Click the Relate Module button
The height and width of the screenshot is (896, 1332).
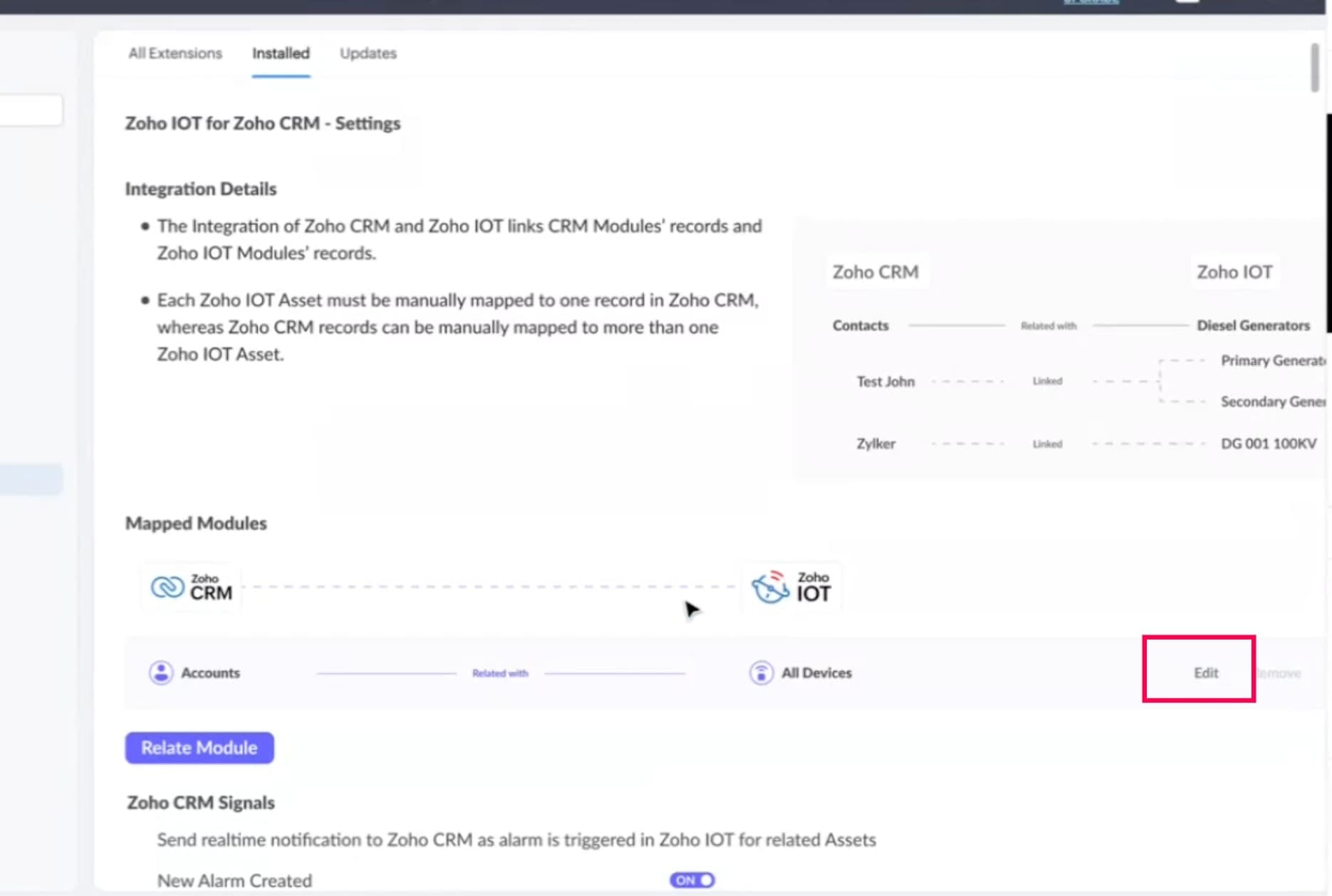[199, 748]
